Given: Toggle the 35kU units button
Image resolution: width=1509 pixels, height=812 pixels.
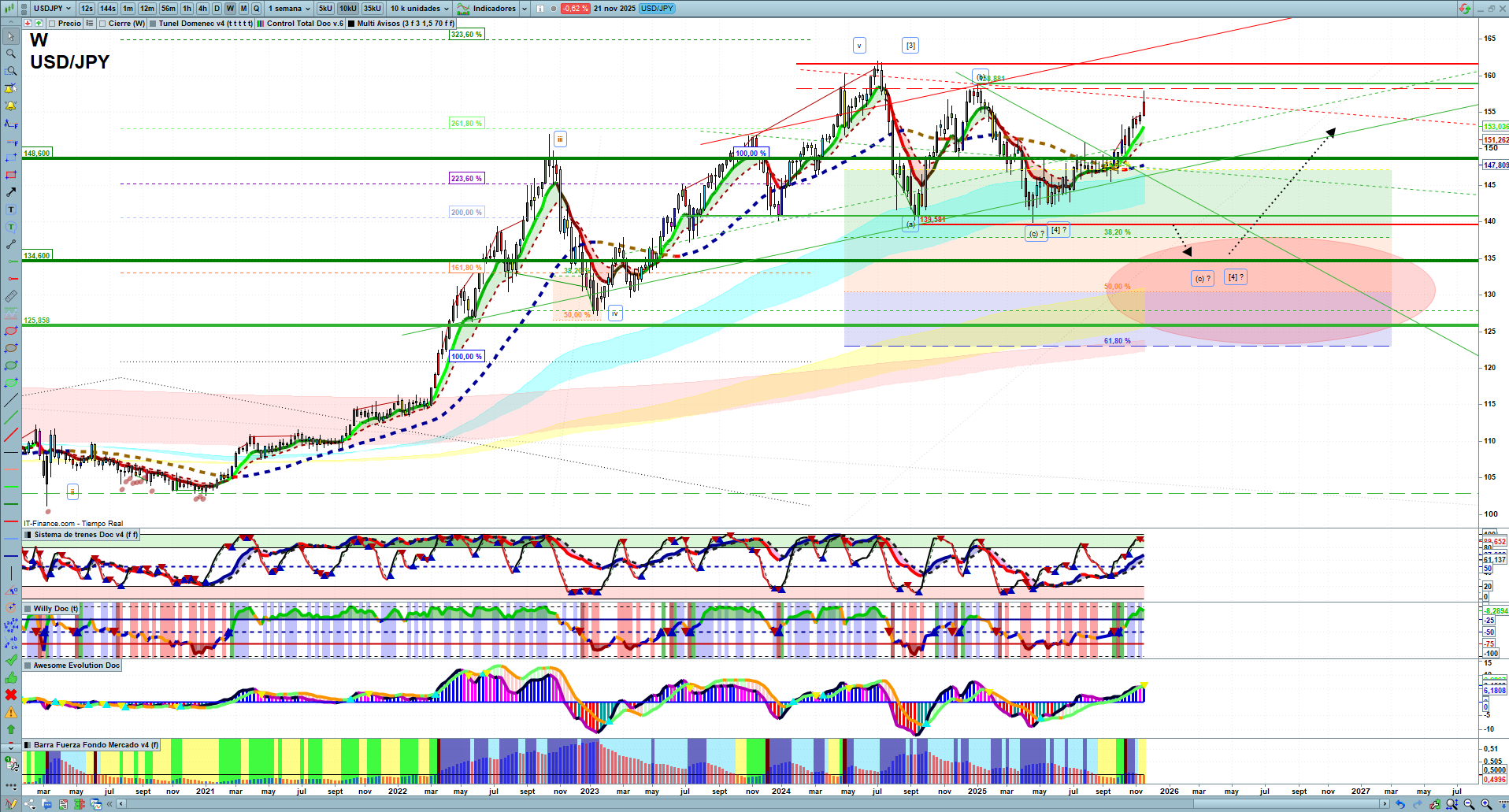Looking at the screenshot, I should click(373, 9).
